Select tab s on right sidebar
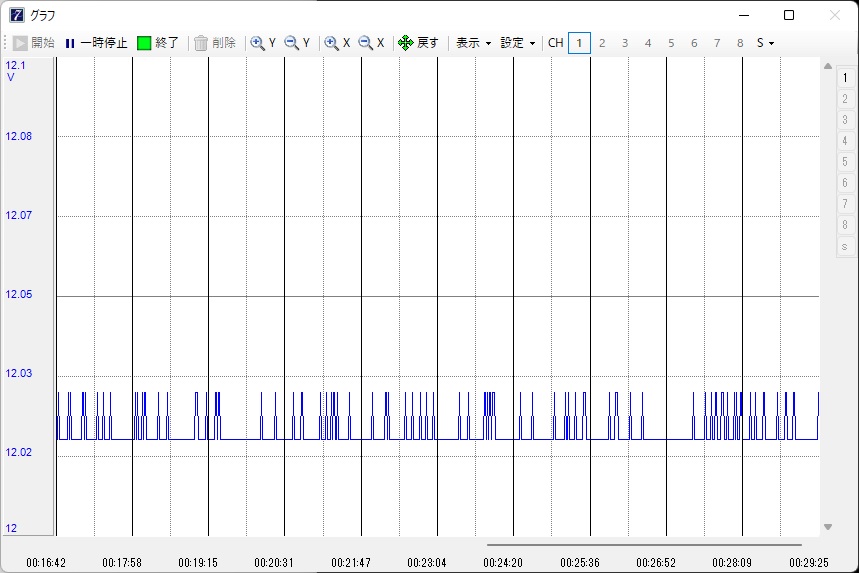 click(x=845, y=246)
